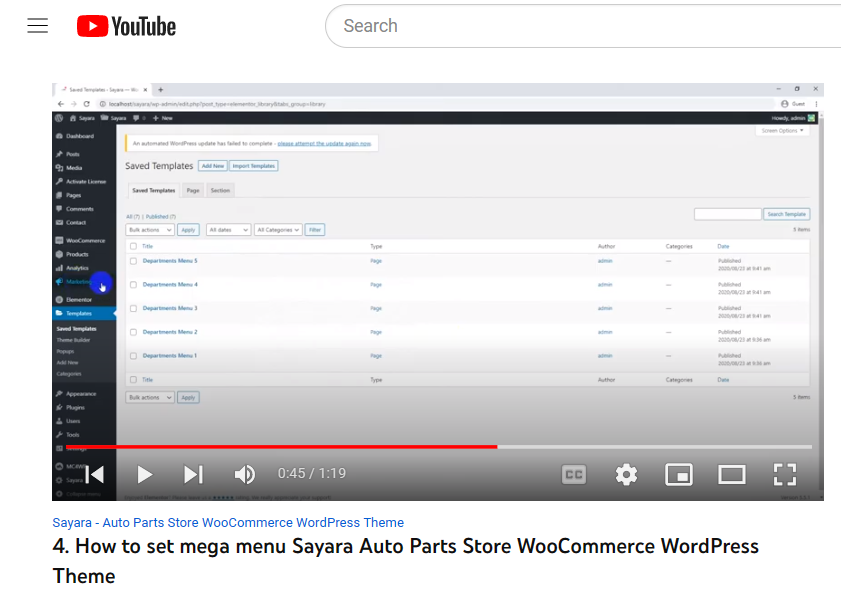Switch the player to miniplayer

(678, 474)
